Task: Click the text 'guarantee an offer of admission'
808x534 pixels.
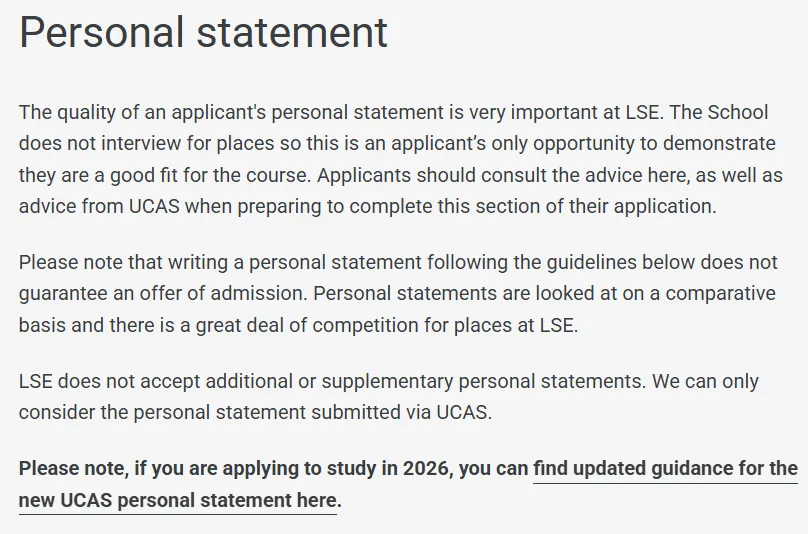Action: coord(163,293)
